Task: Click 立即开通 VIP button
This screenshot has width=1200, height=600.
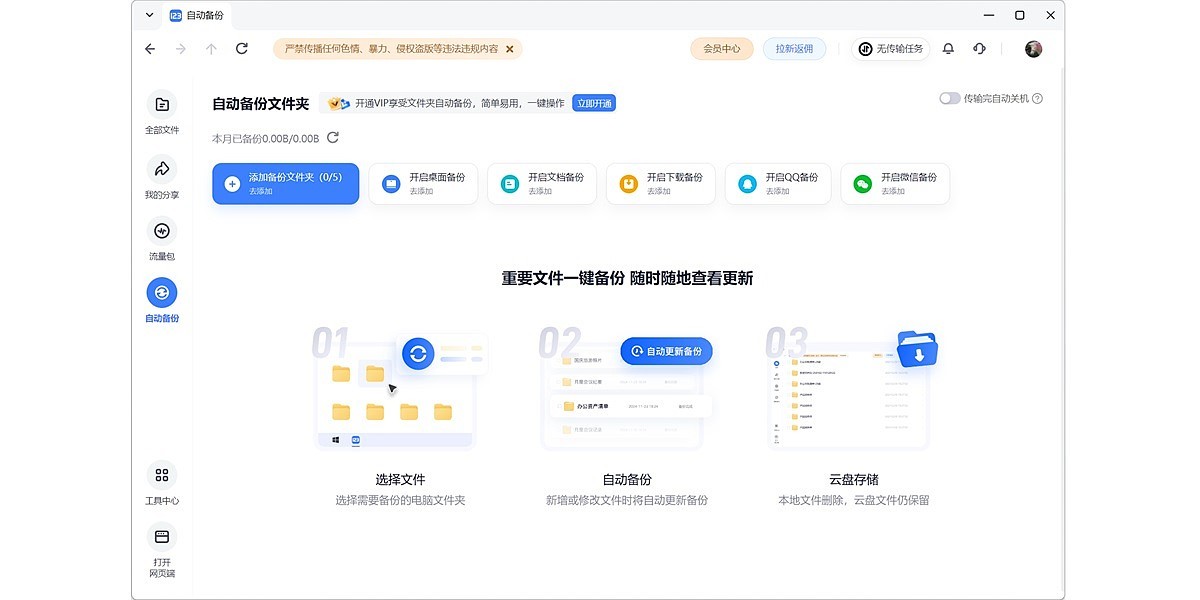Action: (x=593, y=103)
